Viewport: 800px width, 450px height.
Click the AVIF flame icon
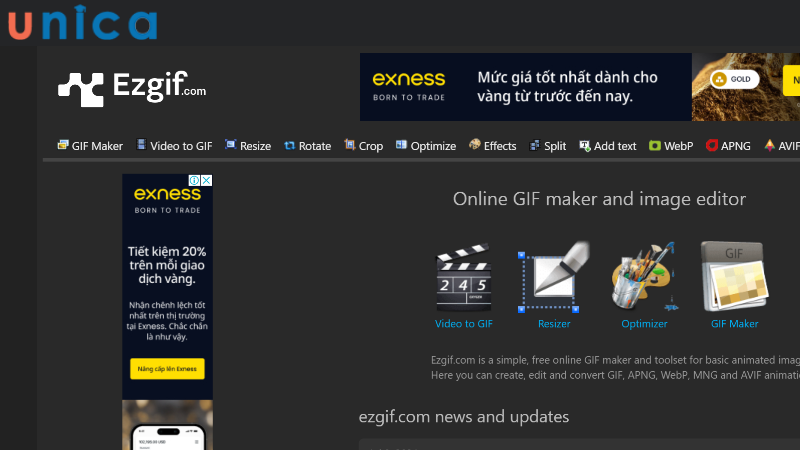click(769, 145)
